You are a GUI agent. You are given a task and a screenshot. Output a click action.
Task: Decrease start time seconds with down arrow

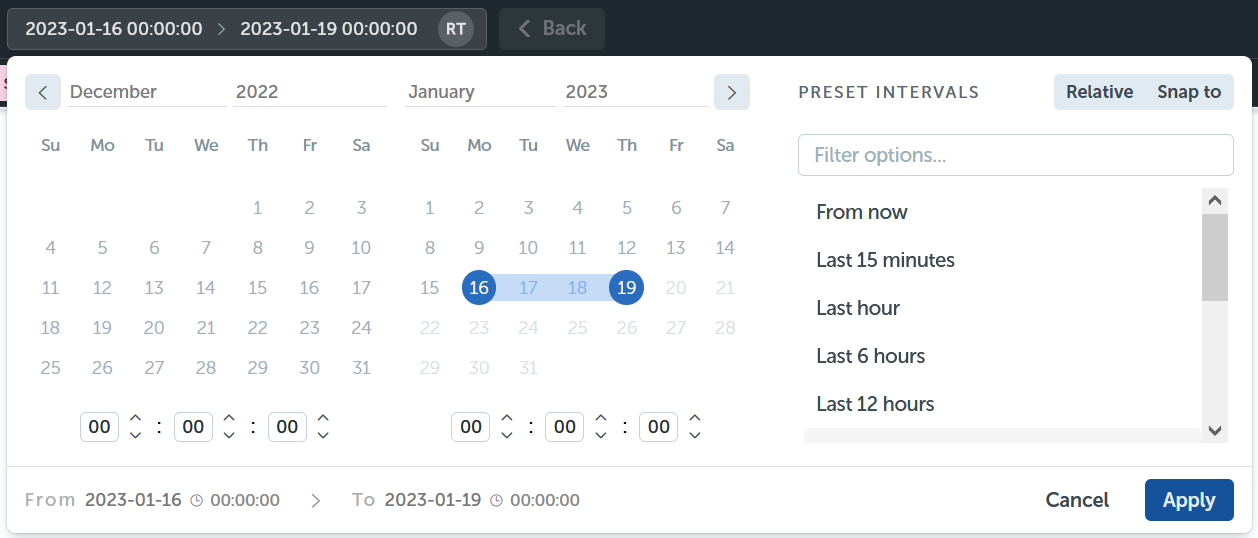(323, 435)
